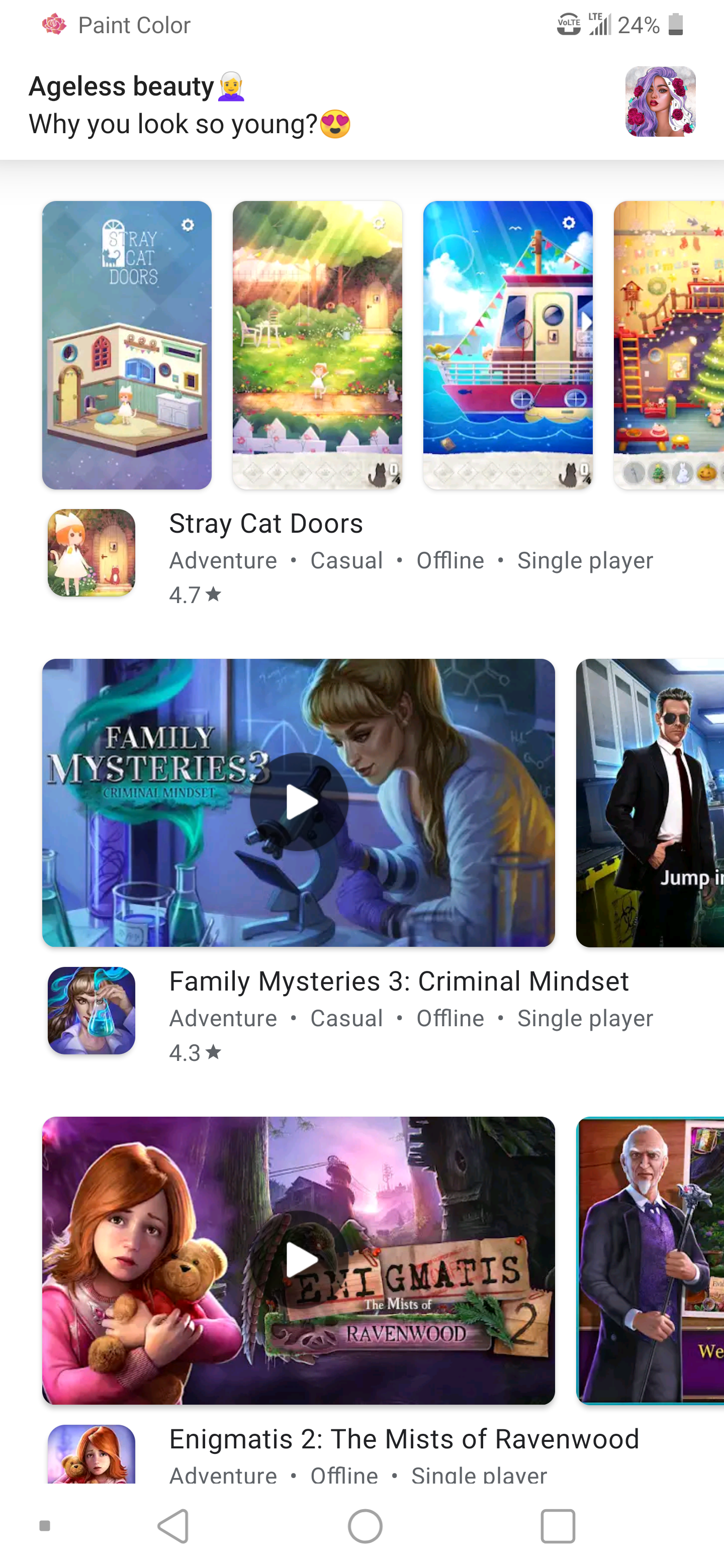Viewport: 724px width, 1568px height.
Task: Play the Enigmatis 2 trailer video
Action: [x=299, y=1260]
